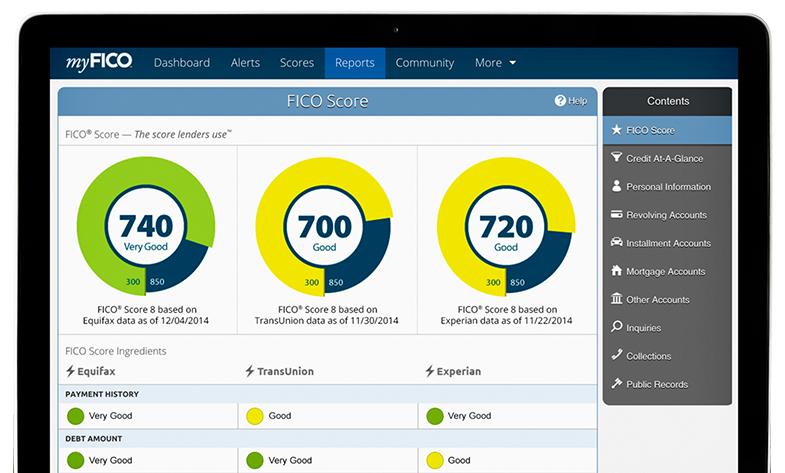Select FICO Score in Contents

pyautogui.click(x=667, y=130)
